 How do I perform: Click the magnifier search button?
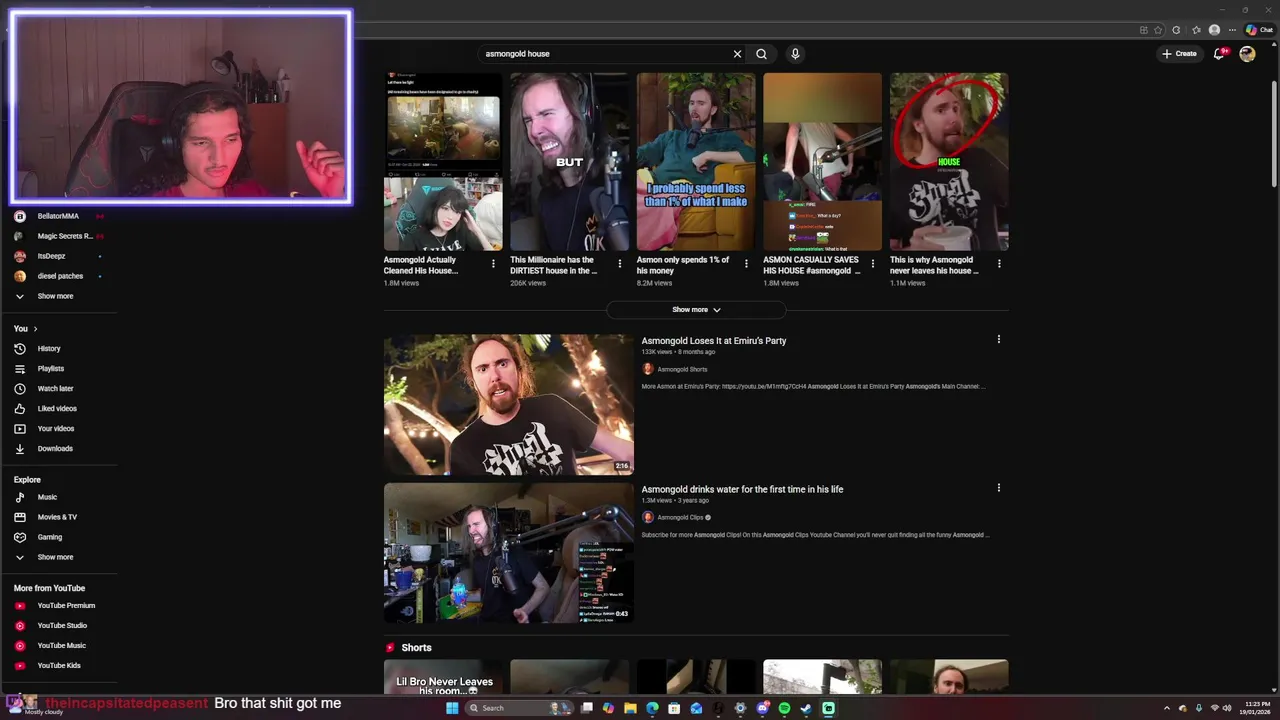click(x=761, y=54)
